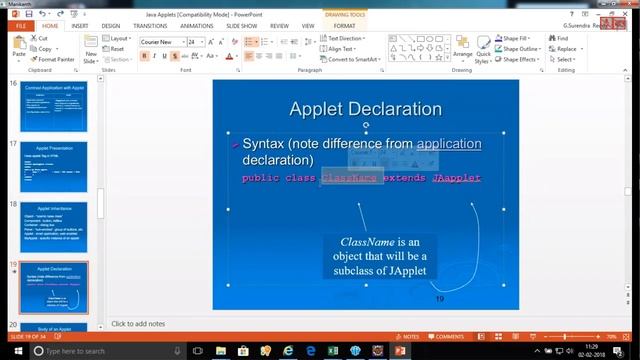Image resolution: width=640 pixels, height=360 pixels.
Task: Center the text
Action: (x=259, y=56)
